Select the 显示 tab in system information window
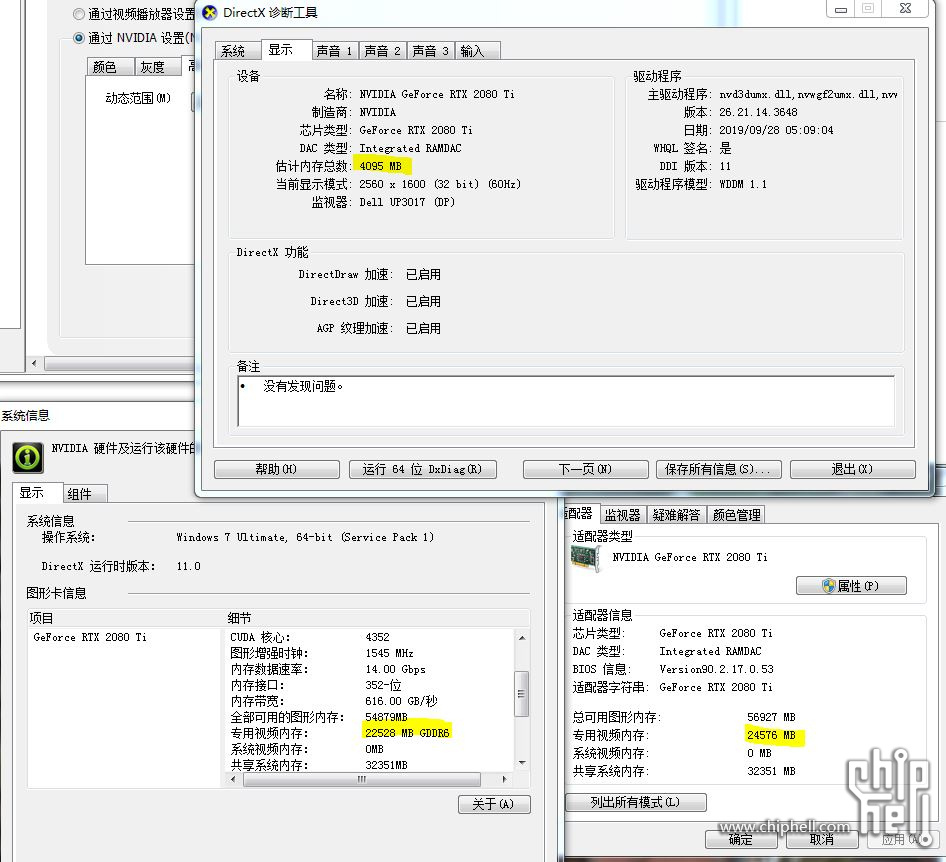The image size is (946, 862). (x=37, y=492)
